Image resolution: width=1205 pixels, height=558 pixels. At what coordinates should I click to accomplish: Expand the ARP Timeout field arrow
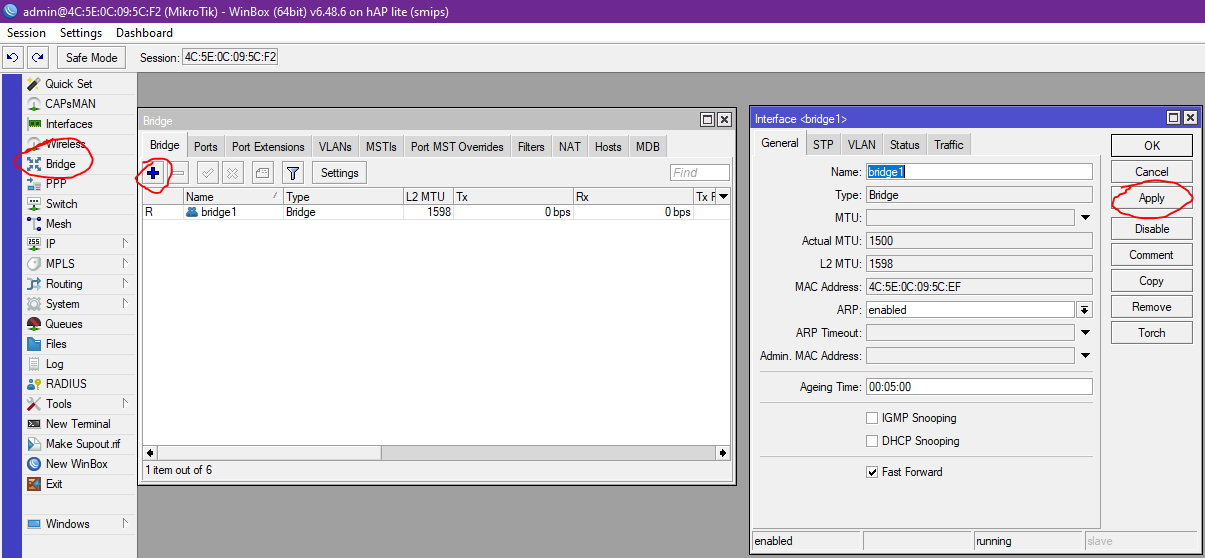(1085, 333)
